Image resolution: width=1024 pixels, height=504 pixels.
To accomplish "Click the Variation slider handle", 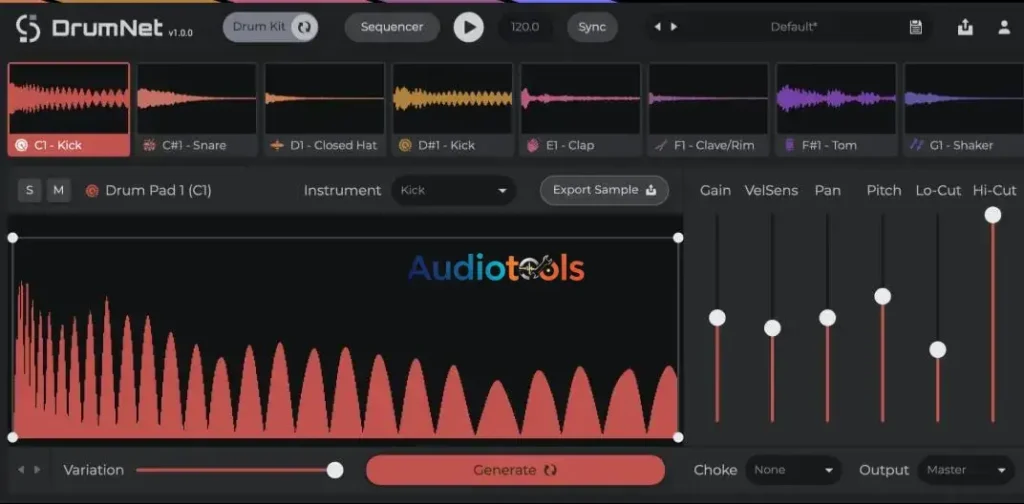I will pyautogui.click(x=335, y=470).
